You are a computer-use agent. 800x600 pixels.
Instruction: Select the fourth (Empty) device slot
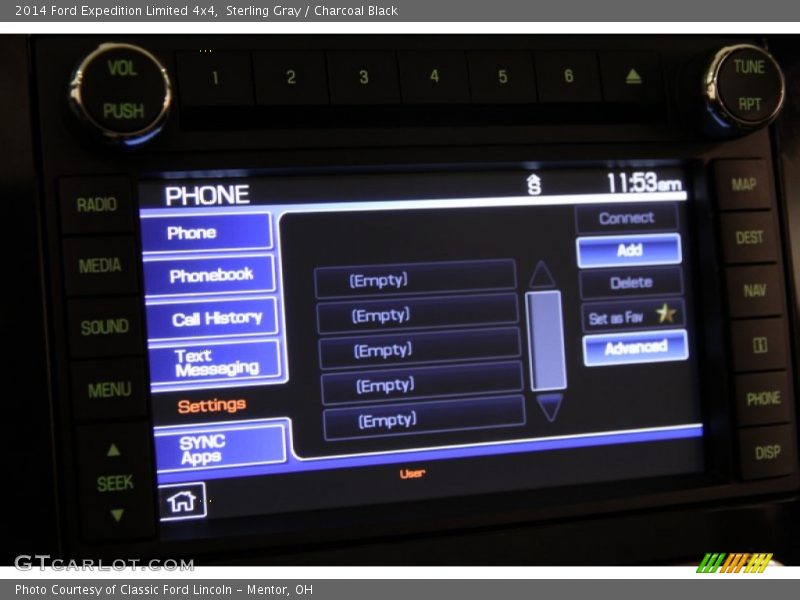(x=422, y=384)
